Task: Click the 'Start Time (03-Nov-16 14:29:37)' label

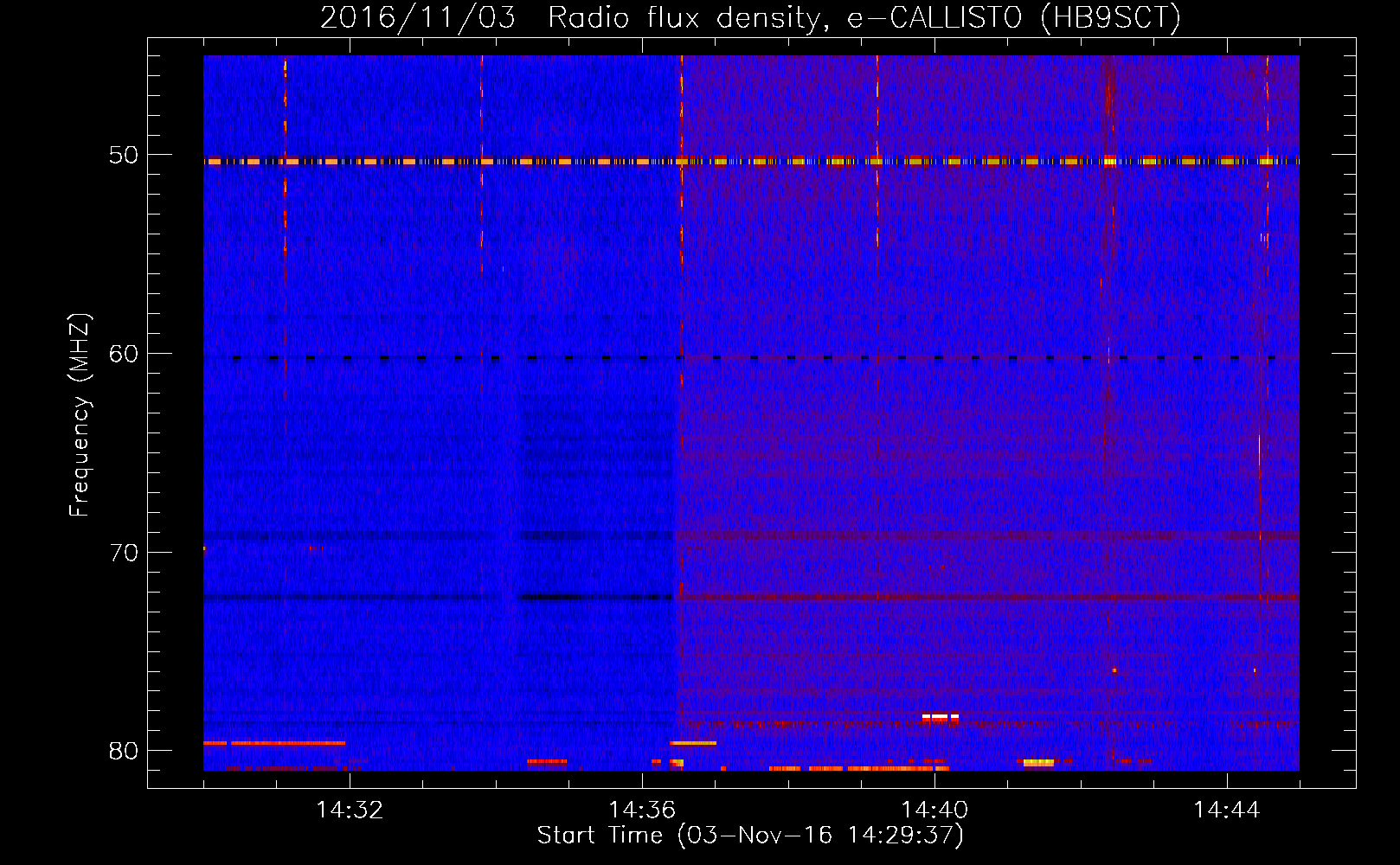Action: coord(750,836)
